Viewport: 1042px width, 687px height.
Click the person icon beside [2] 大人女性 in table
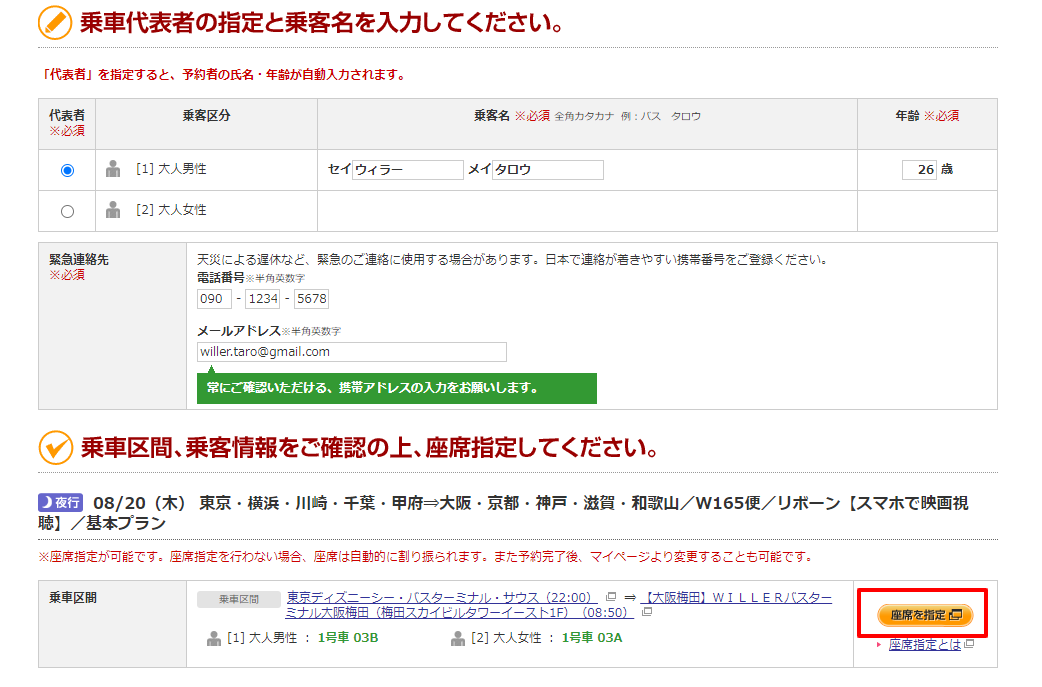tap(113, 209)
